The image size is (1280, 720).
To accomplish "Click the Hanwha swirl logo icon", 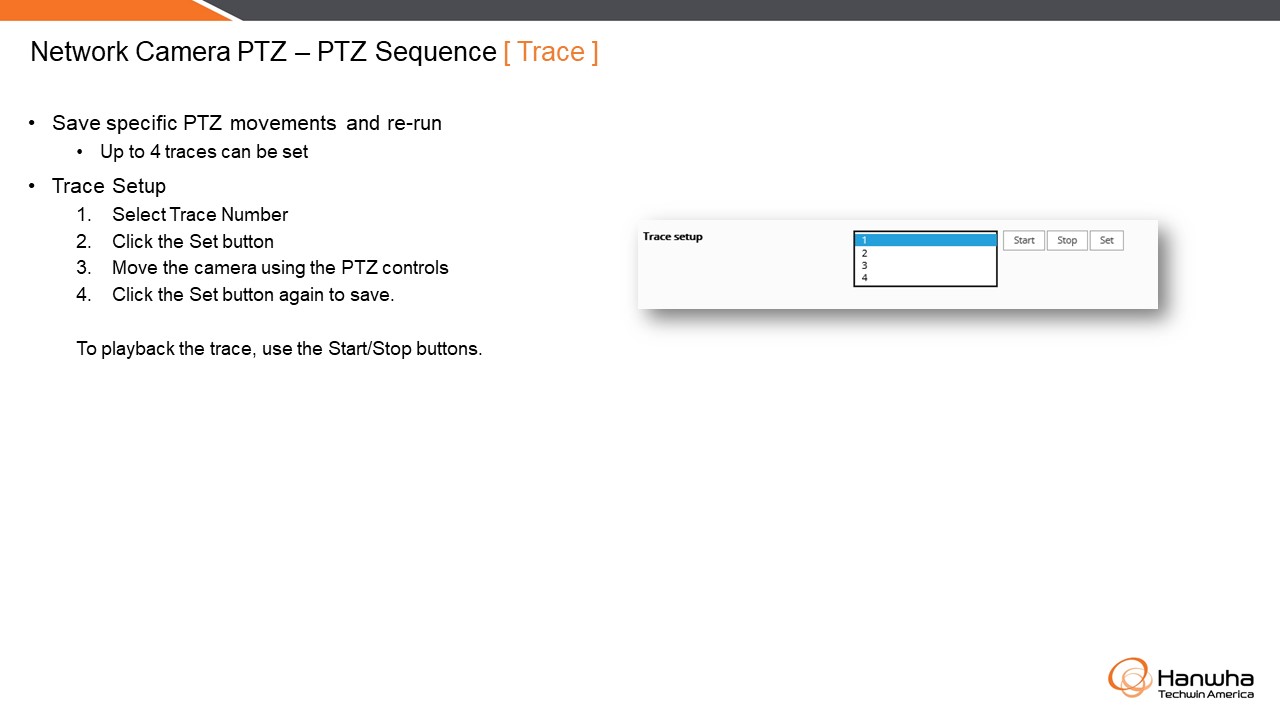I will [1130, 677].
